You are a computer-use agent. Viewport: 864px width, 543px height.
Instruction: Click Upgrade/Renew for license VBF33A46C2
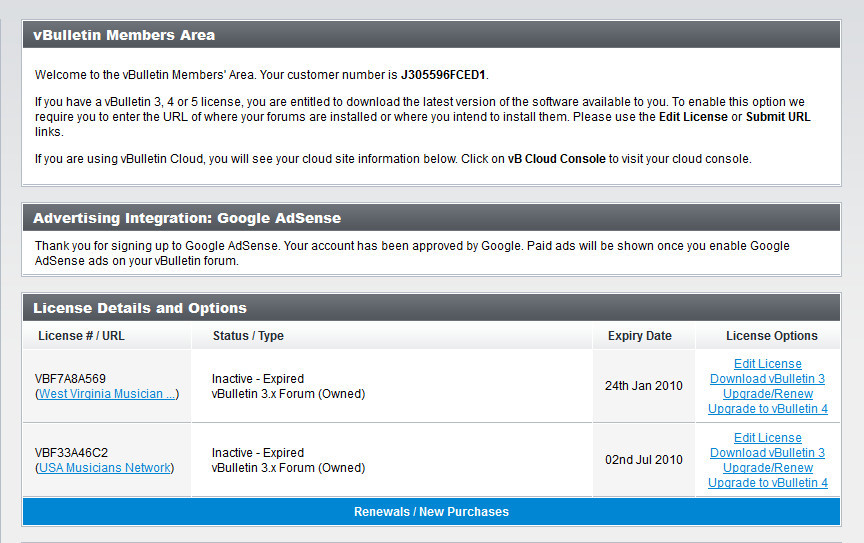point(767,468)
